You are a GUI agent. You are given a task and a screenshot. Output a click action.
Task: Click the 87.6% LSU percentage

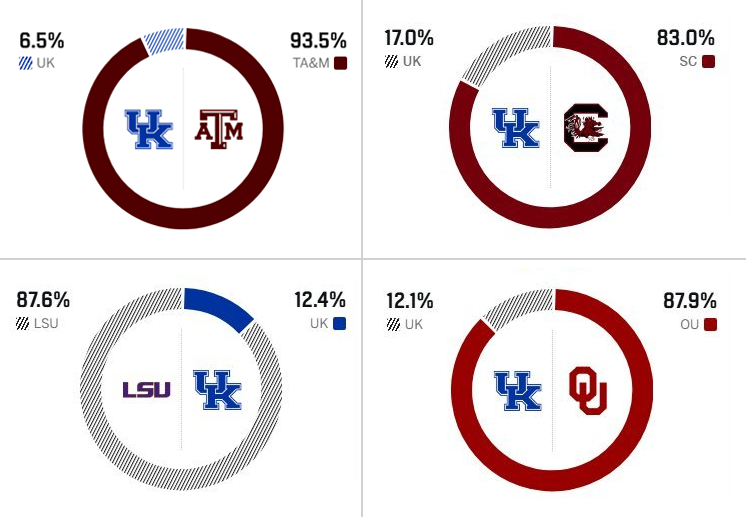tap(43, 300)
